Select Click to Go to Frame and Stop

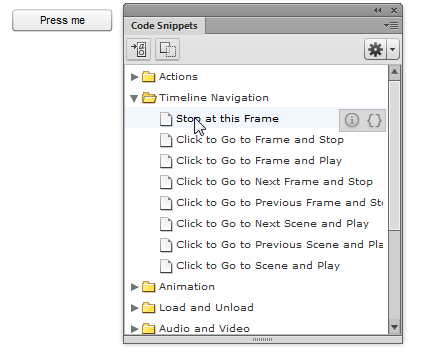260,140
